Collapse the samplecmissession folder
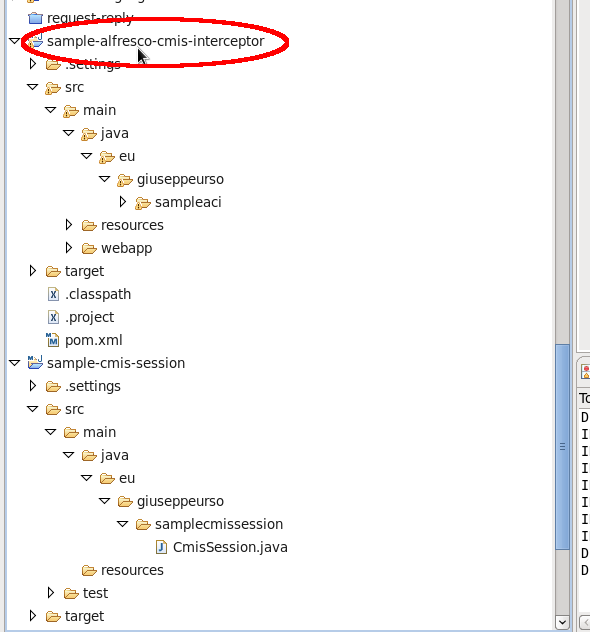The width and height of the screenshot is (590, 632). [x=123, y=524]
